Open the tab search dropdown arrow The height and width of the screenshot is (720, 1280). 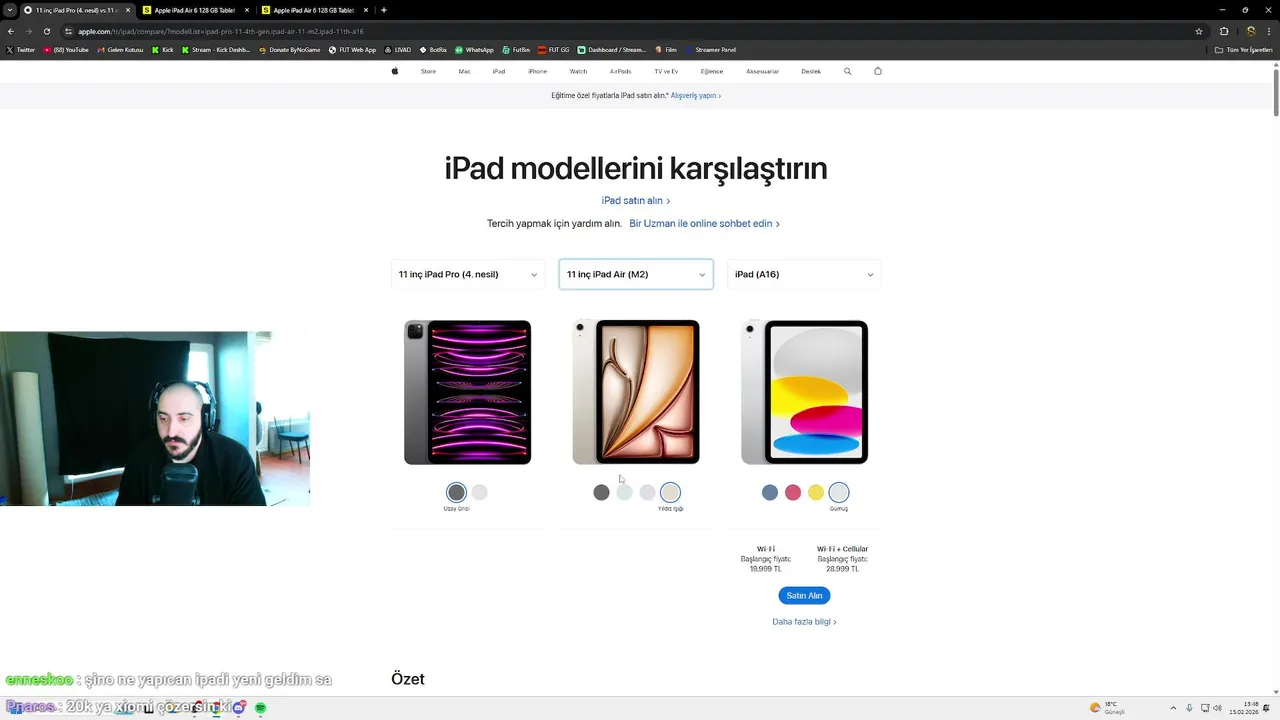[x=9, y=10]
